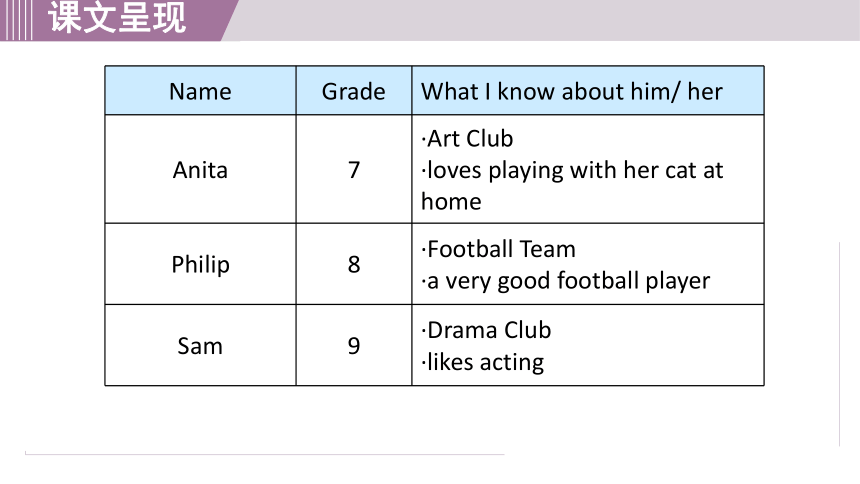Click the grade 8 cell

354,264
